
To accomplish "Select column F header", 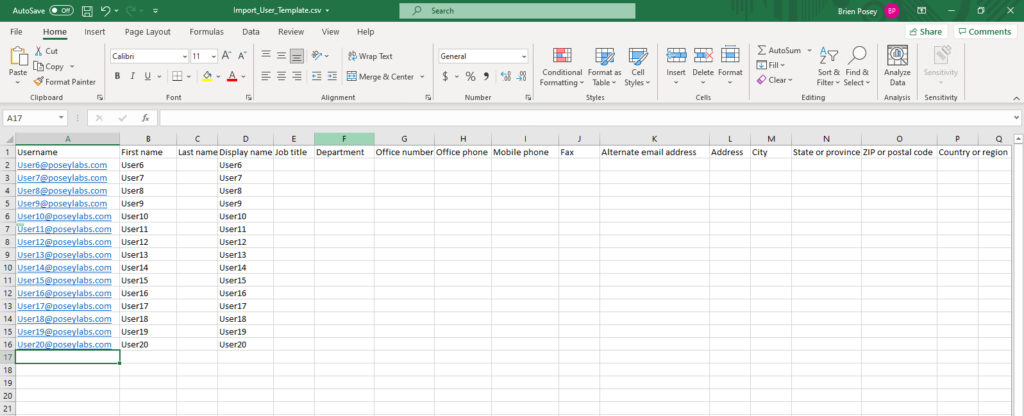I will point(344,139).
